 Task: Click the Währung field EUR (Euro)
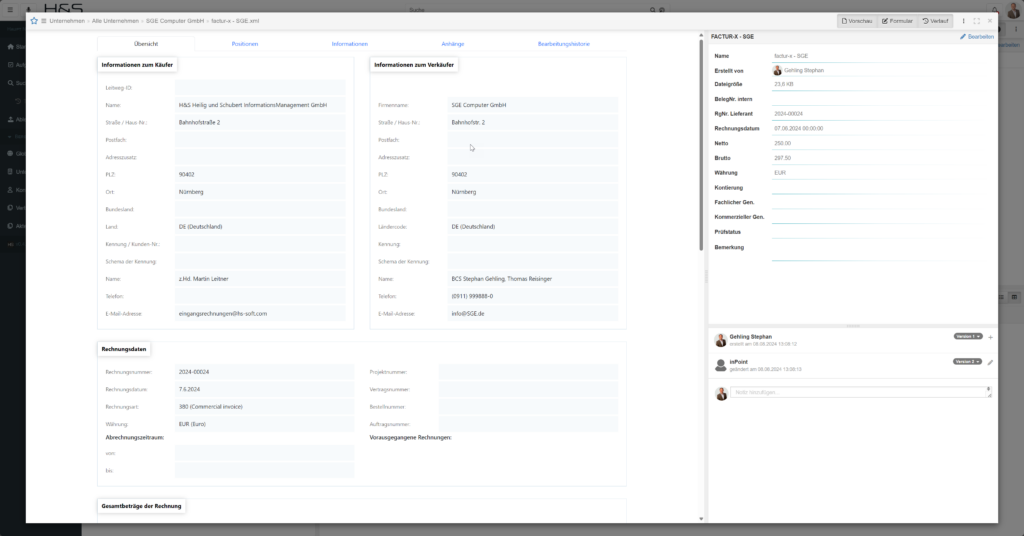(x=264, y=424)
